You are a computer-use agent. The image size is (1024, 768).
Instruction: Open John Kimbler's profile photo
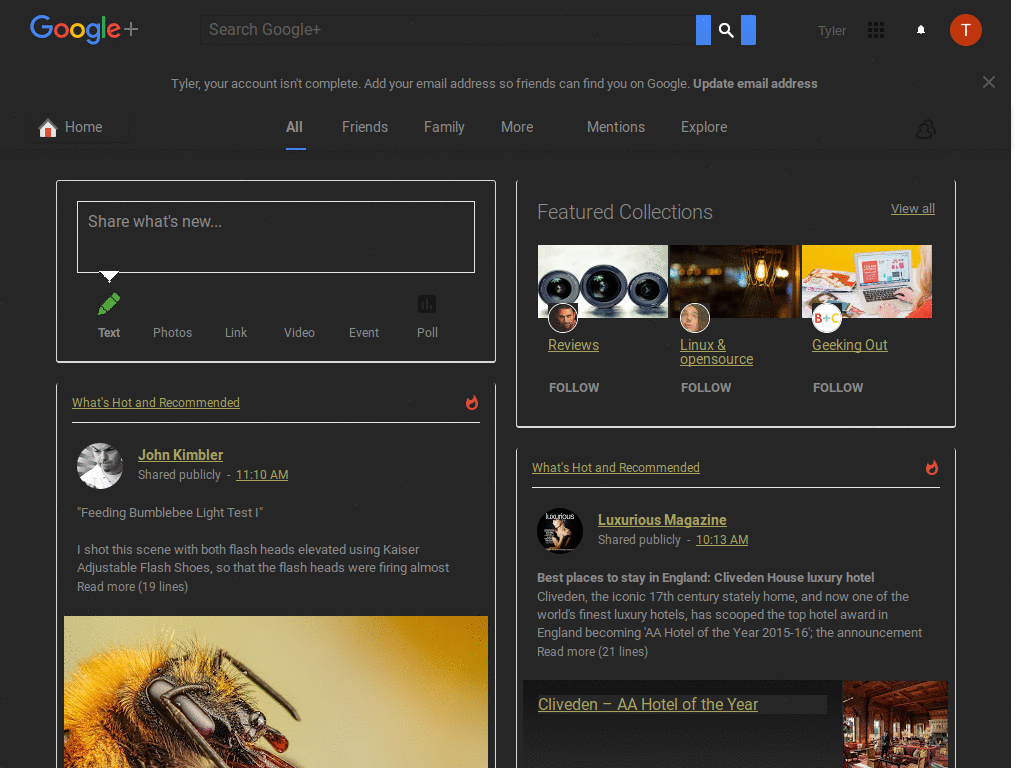[100, 466]
